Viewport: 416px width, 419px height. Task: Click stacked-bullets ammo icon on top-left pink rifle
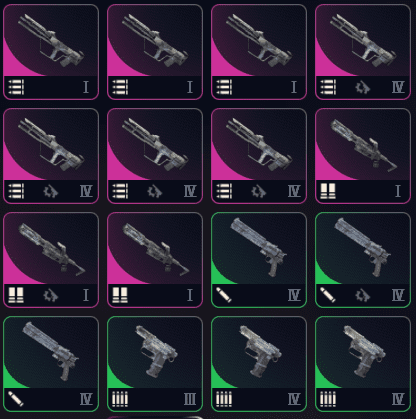(16, 87)
